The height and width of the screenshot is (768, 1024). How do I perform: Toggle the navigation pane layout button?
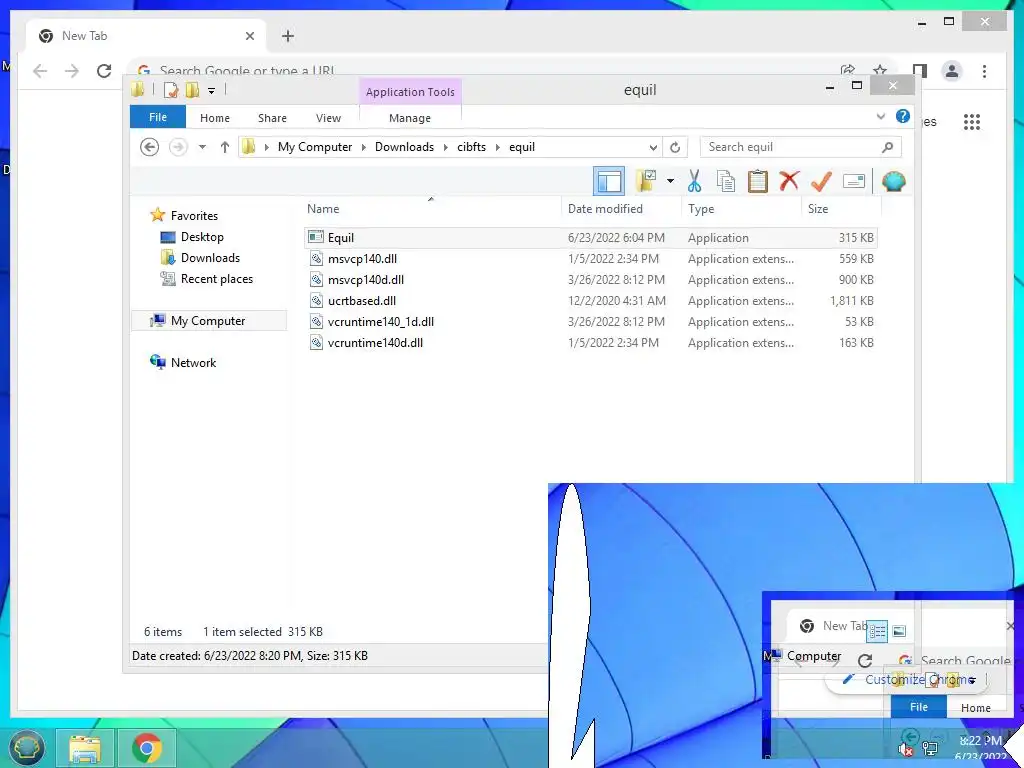(x=609, y=181)
